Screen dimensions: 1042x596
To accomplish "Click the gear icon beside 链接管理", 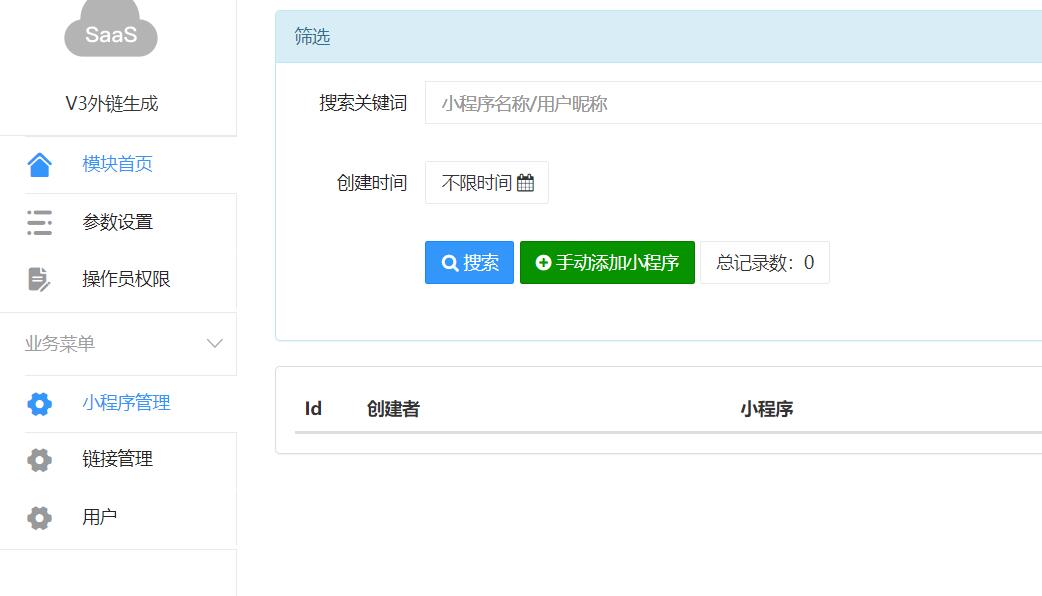I will click(39, 460).
